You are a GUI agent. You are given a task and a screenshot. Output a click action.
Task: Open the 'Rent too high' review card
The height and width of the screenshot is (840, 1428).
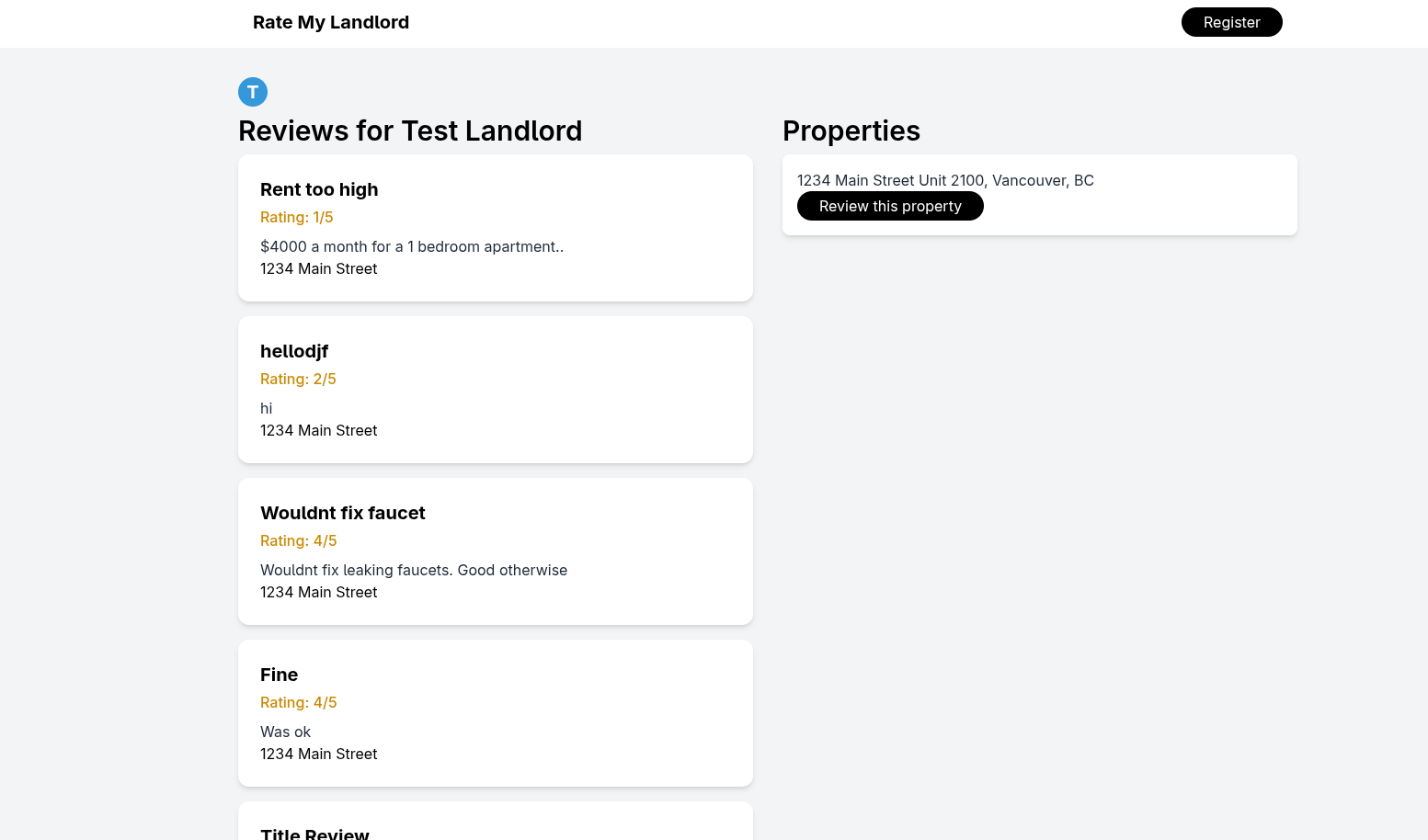496,228
